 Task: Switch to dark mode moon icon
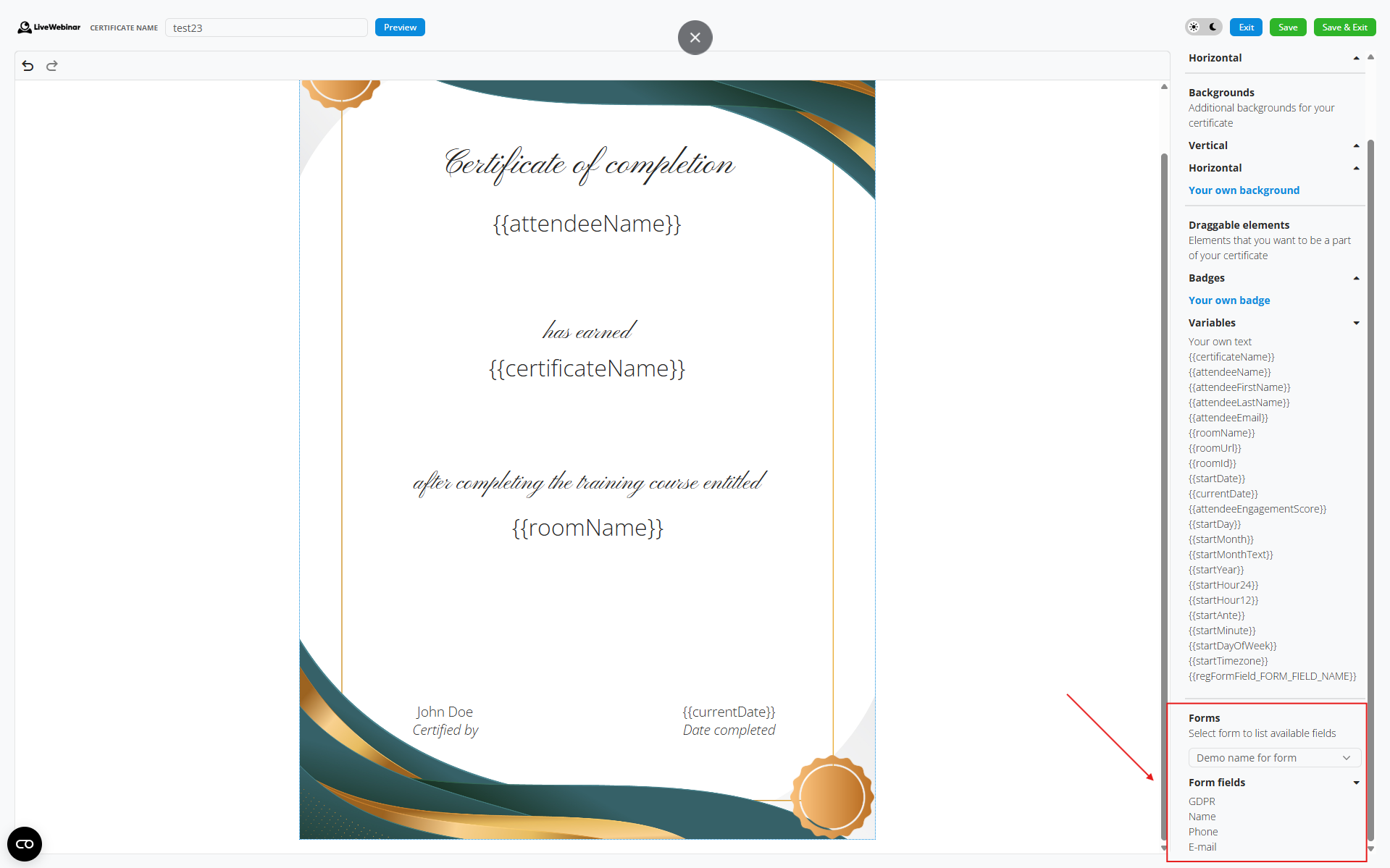(x=1213, y=28)
